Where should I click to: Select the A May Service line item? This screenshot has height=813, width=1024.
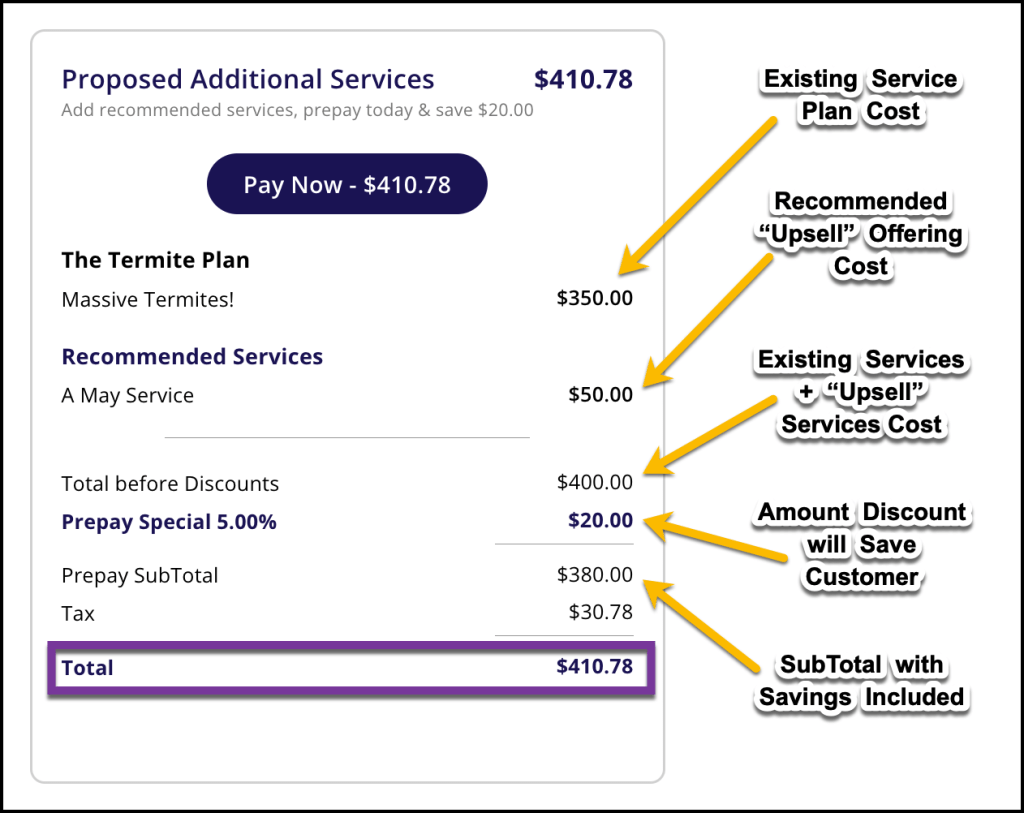(x=127, y=396)
